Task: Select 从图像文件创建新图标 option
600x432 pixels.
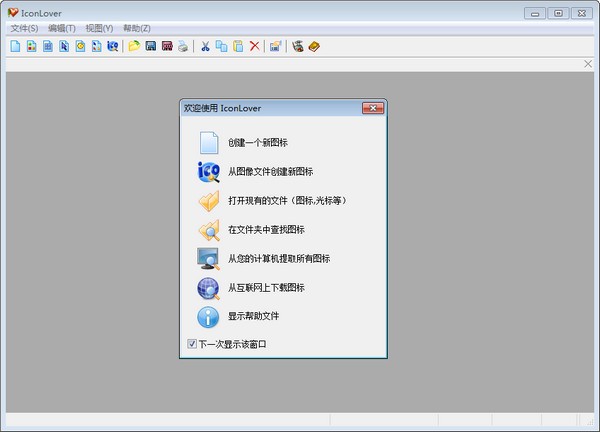Action: click(x=270, y=172)
